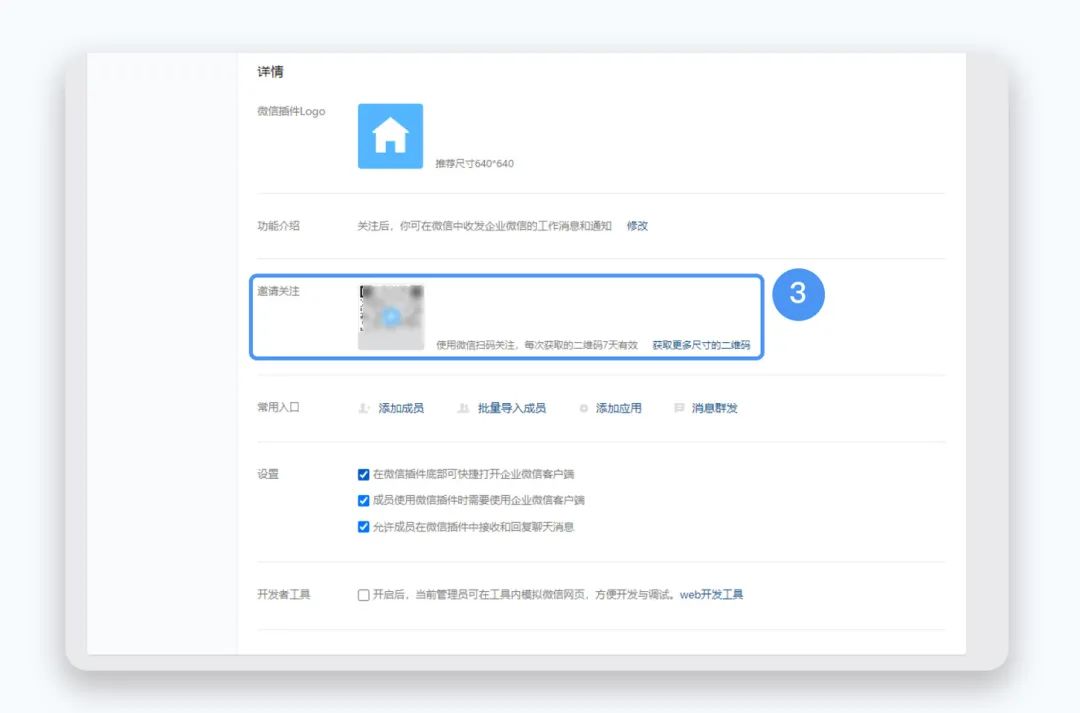Click the 微信插件Logo label
The image size is (1080, 713).
tap(291, 112)
